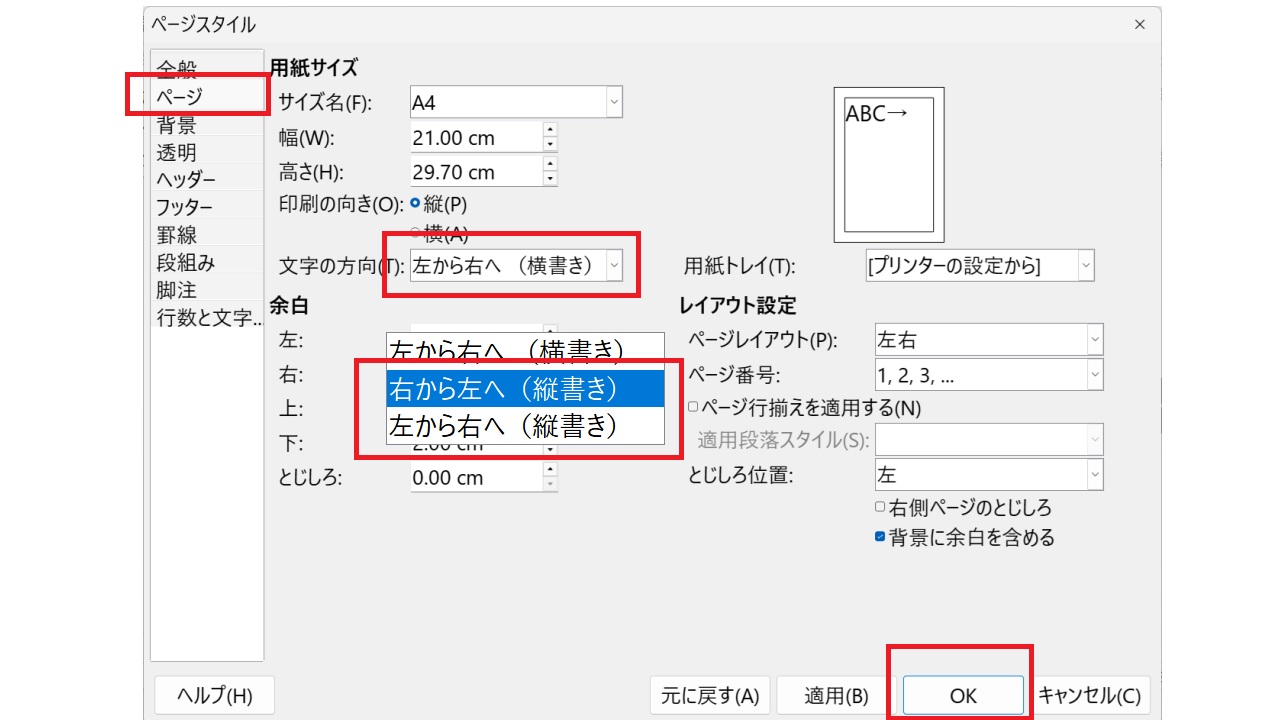Select the ページ tab in sidebar
This screenshot has width=1280, height=720.
[x=180, y=97]
